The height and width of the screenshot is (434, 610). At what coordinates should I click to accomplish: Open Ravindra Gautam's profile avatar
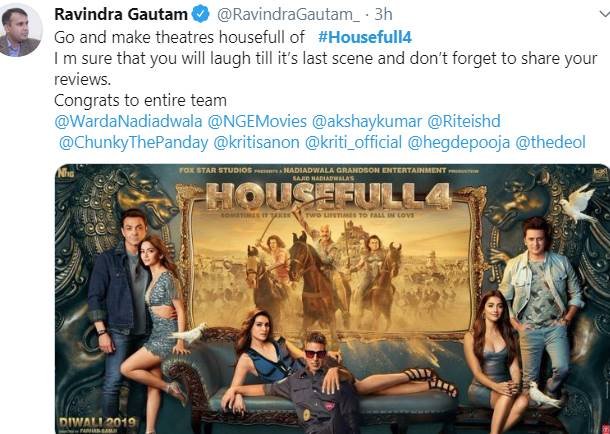(x=19, y=31)
